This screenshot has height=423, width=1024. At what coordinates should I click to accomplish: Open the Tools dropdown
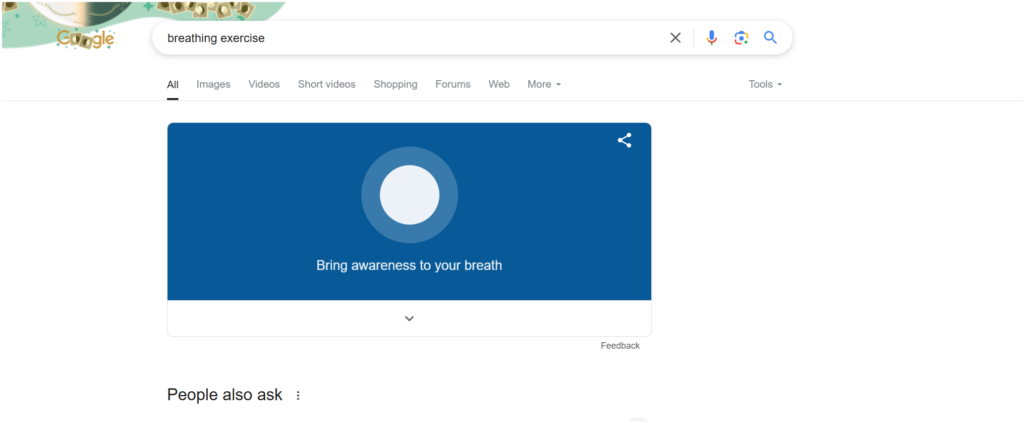(x=765, y=84)
